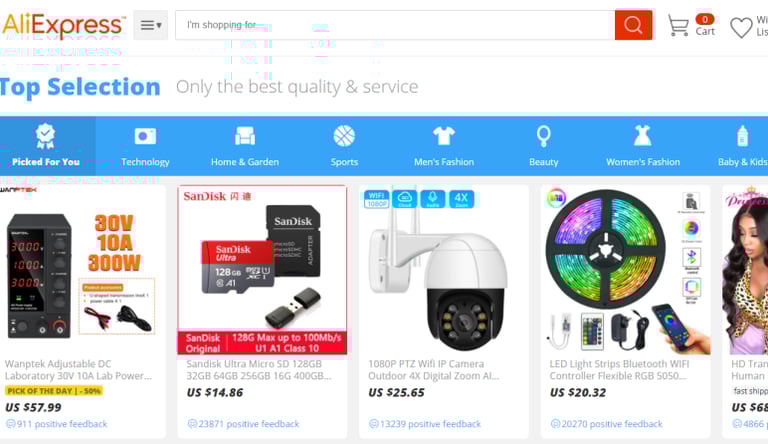768x444 pixels.
Task: Click the AliExpress logo
Action: tap(64, 25)
